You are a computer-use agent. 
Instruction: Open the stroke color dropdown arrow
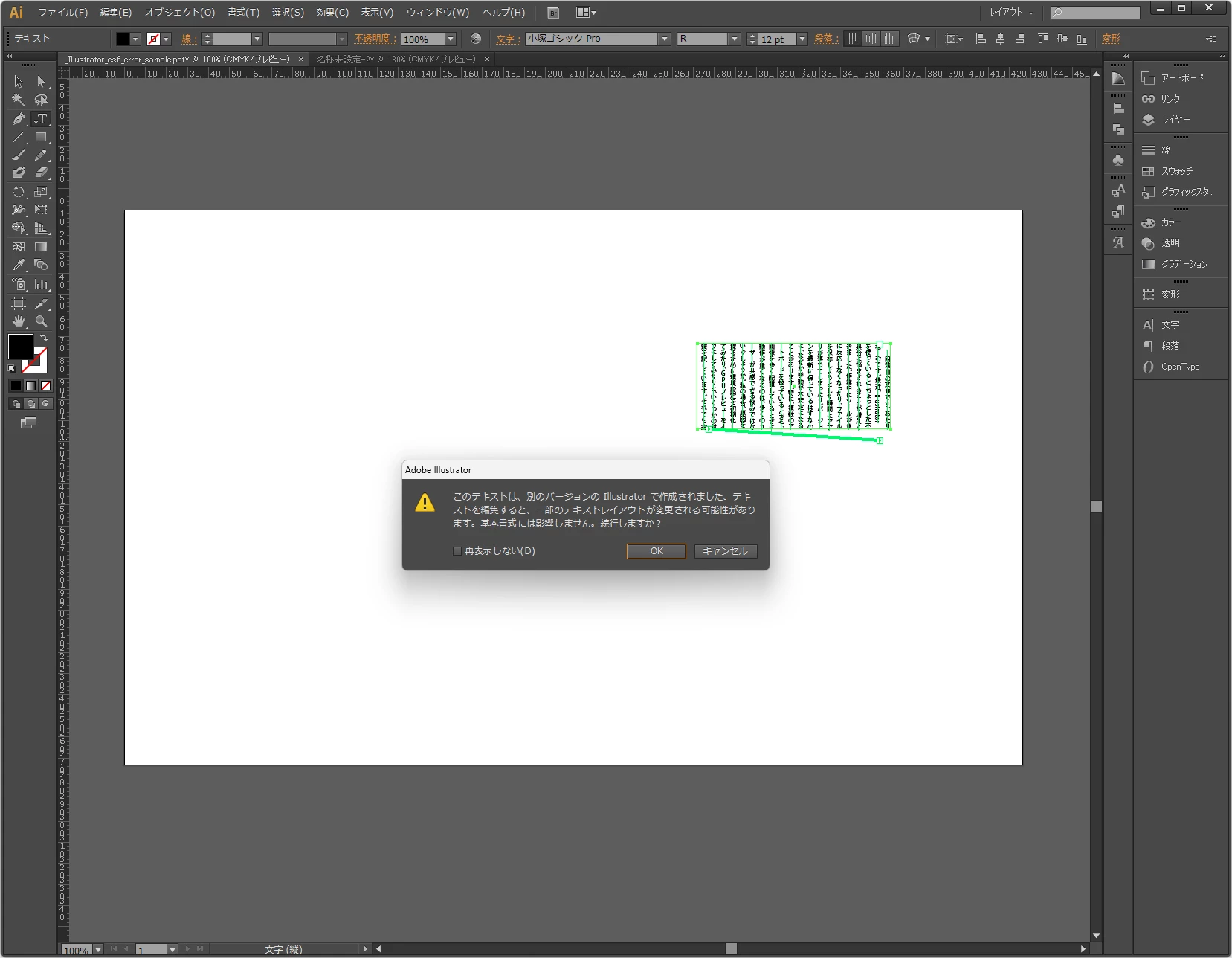(167, 39)
